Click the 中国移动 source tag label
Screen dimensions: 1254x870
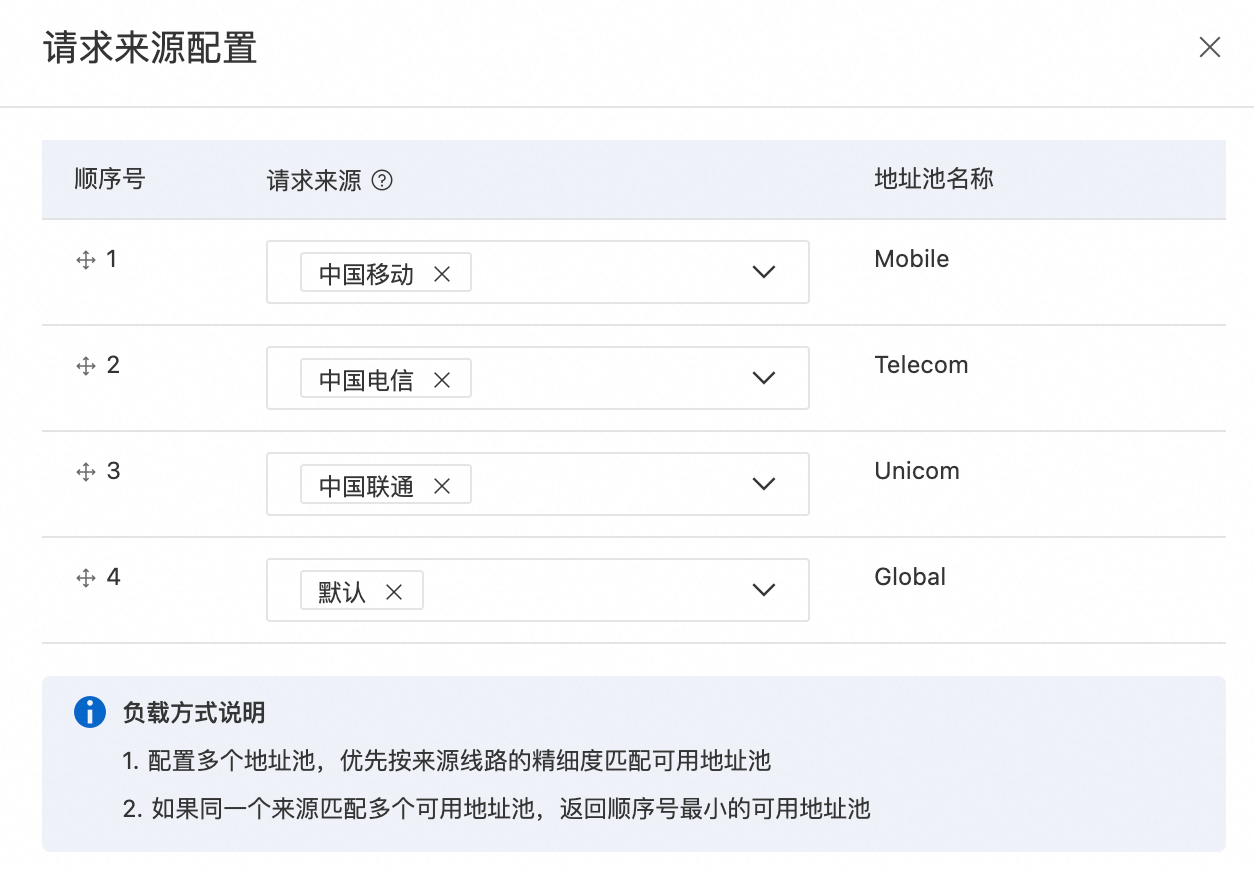tap(367, 274)
